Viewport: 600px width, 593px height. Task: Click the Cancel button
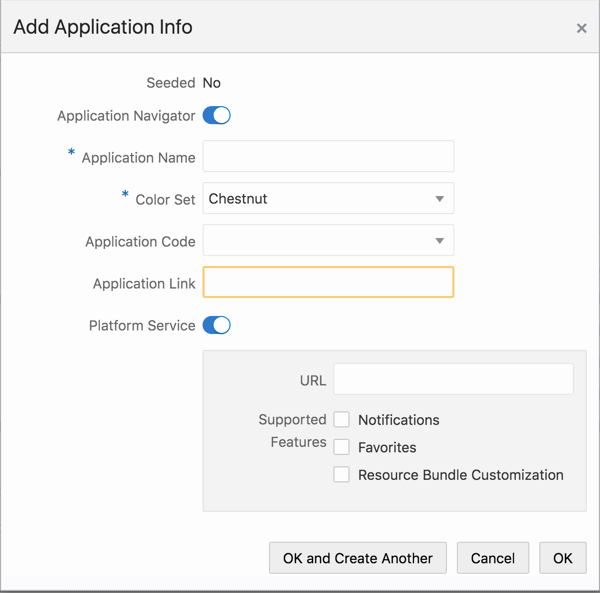(493, 558)
